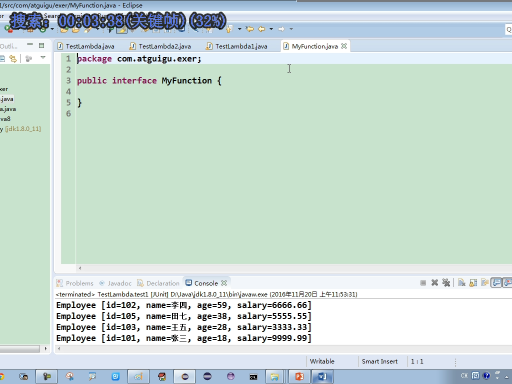Switch to the TestLambda1.java editor tab
Image resolution: width=512 pixels, height=384 pixels.
pyautogui.click(x=237, y=46)
